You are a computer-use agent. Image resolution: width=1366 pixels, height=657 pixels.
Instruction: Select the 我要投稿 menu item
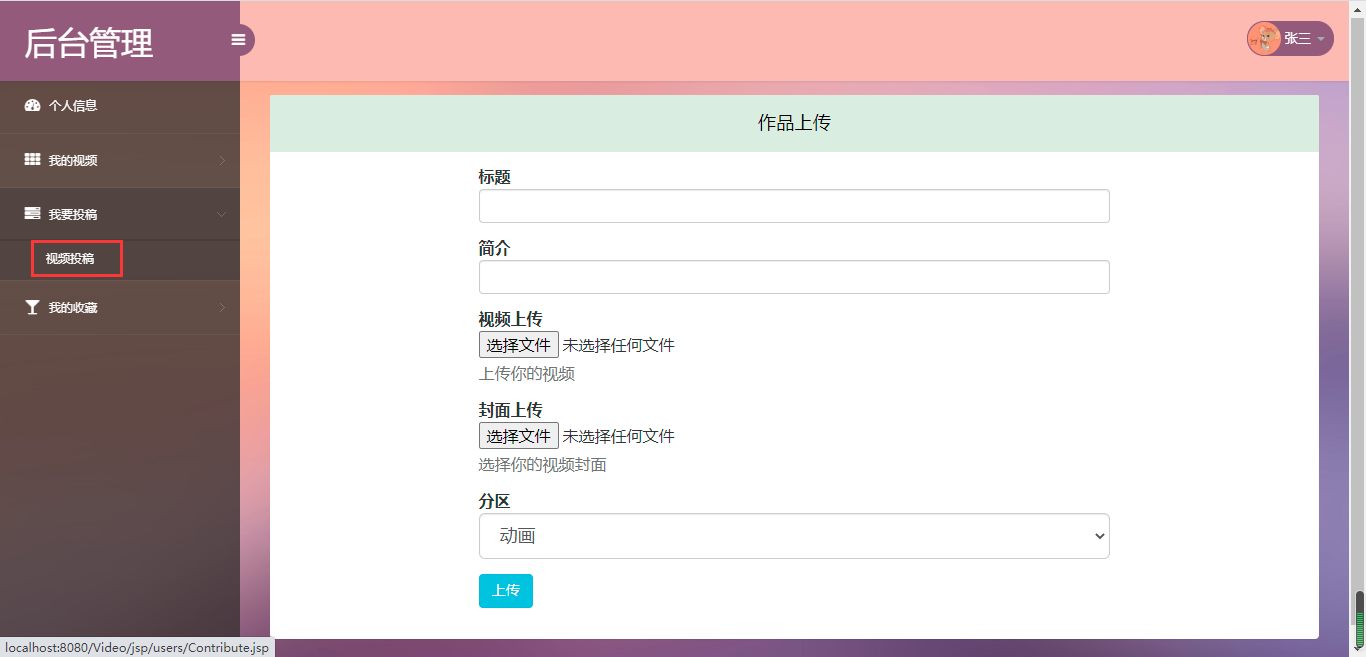[x=120, y=214]
